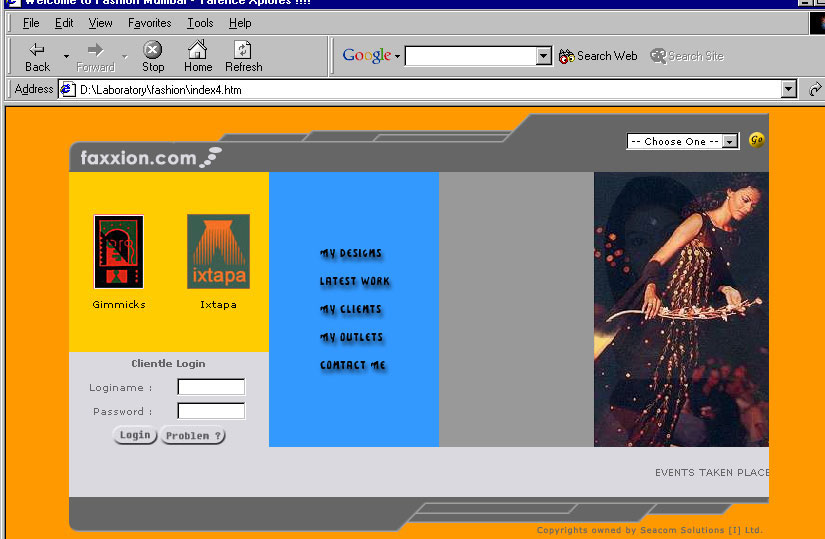Click the Events Taken Place text
Image resolution: width=825 pixels, height=539 pixels.
pyautogui.click(x=712, y=472)
